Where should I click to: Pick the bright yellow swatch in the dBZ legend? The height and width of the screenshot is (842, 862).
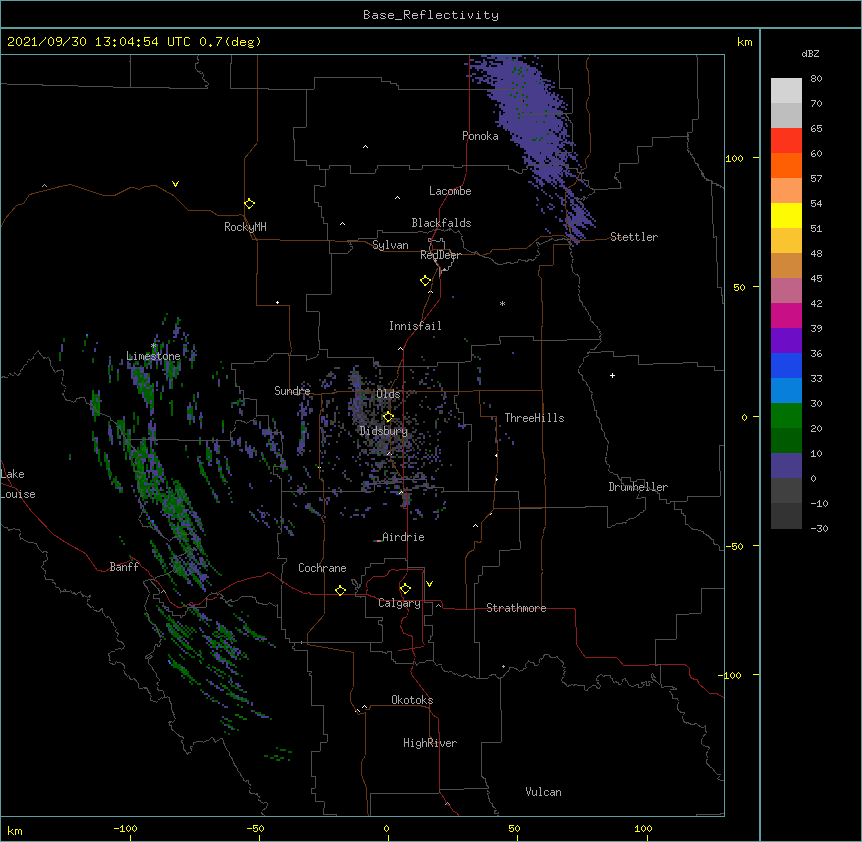tap(786, 215)
